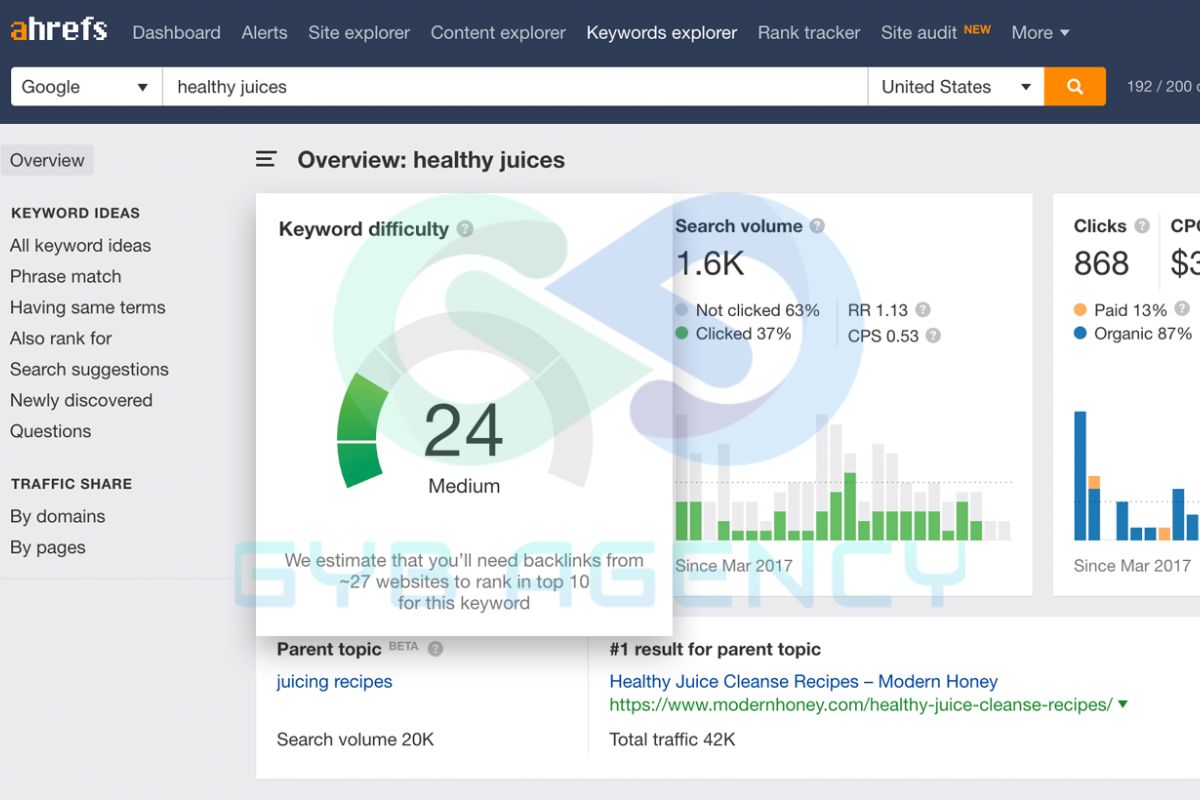Screen dimensions: 1200x800
Task: Click the juicing recipes parent topic link
Action: pyautogui.click(x=334, y=681)
